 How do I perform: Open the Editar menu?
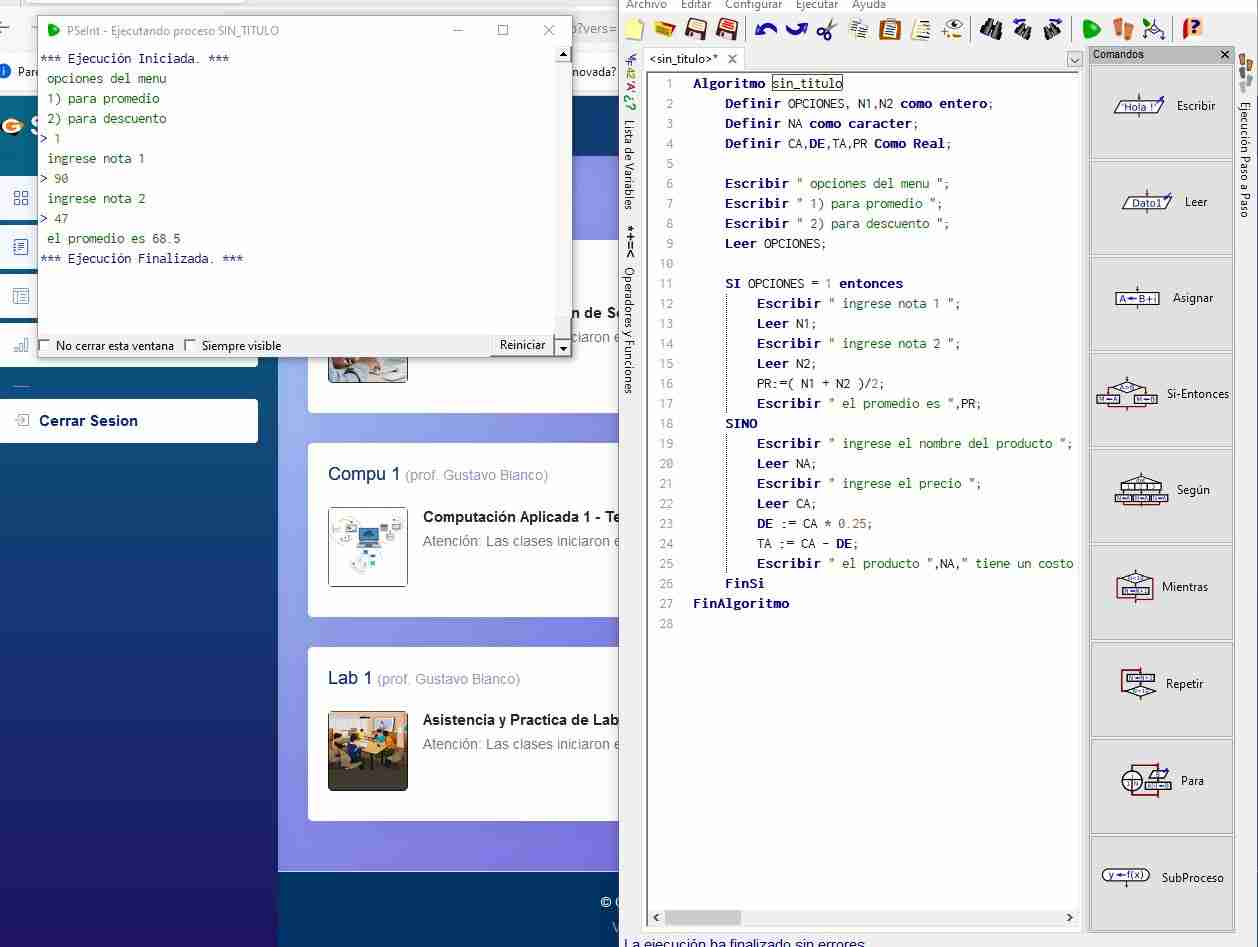(x=696, y=5)
